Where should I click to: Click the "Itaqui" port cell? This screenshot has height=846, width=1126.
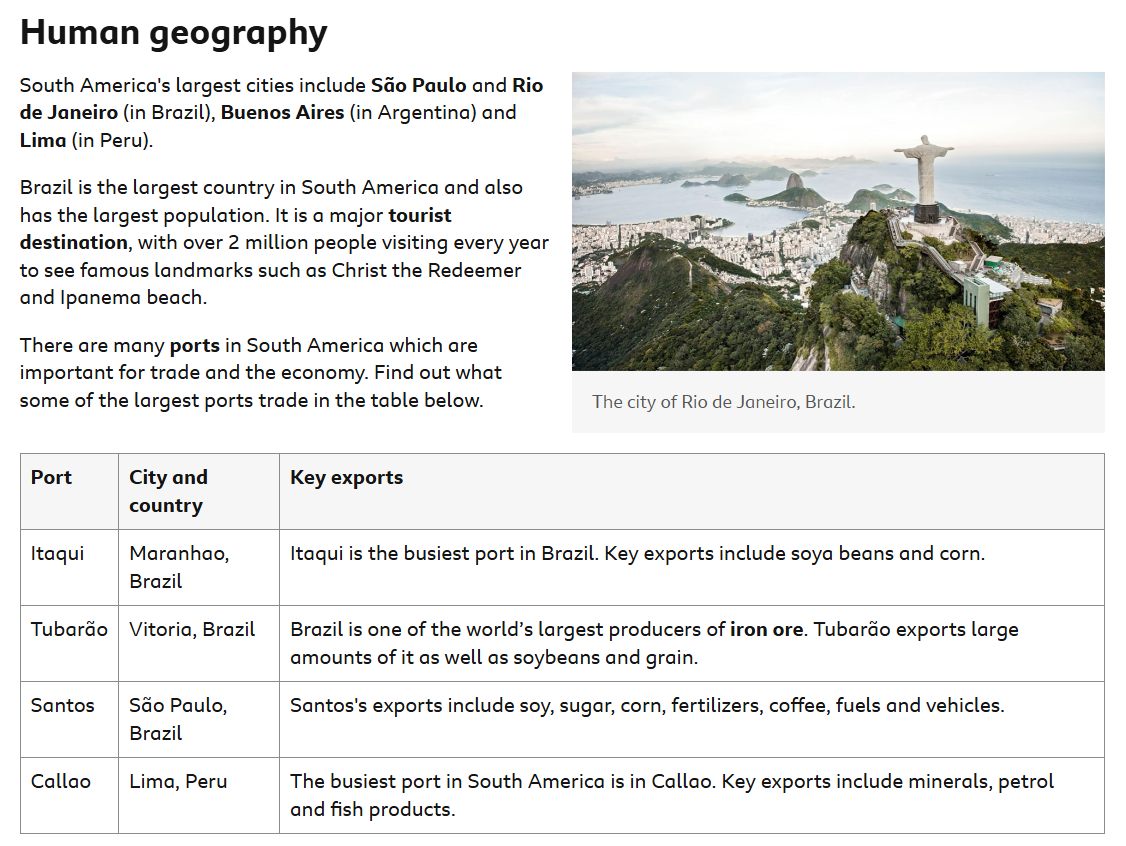[x=69, y=567]
